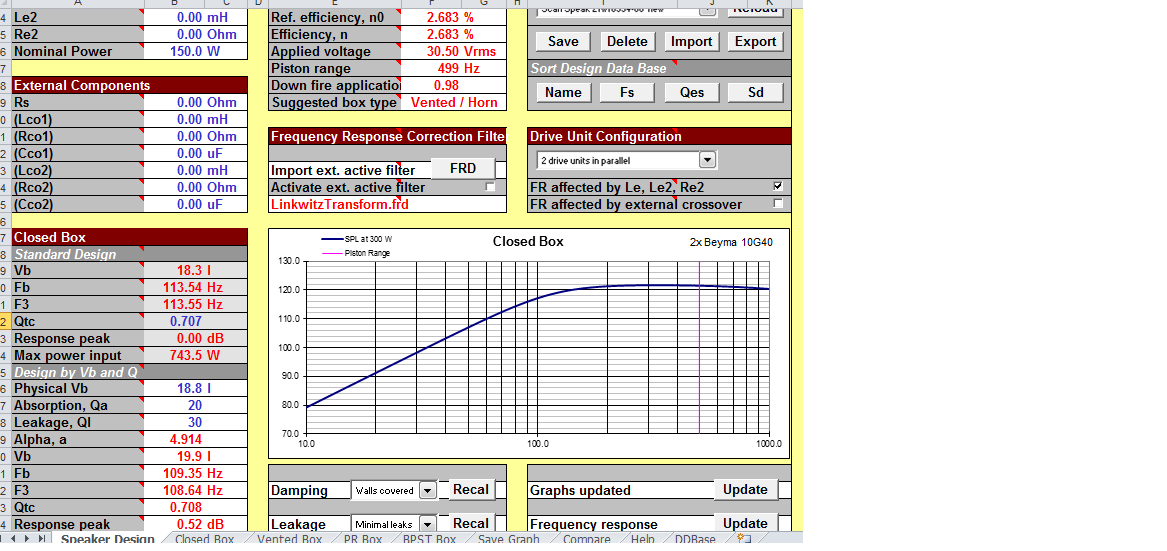This screenshot has width=1167, height=551.
Task: Click the Import button
Action: [691, 42]
